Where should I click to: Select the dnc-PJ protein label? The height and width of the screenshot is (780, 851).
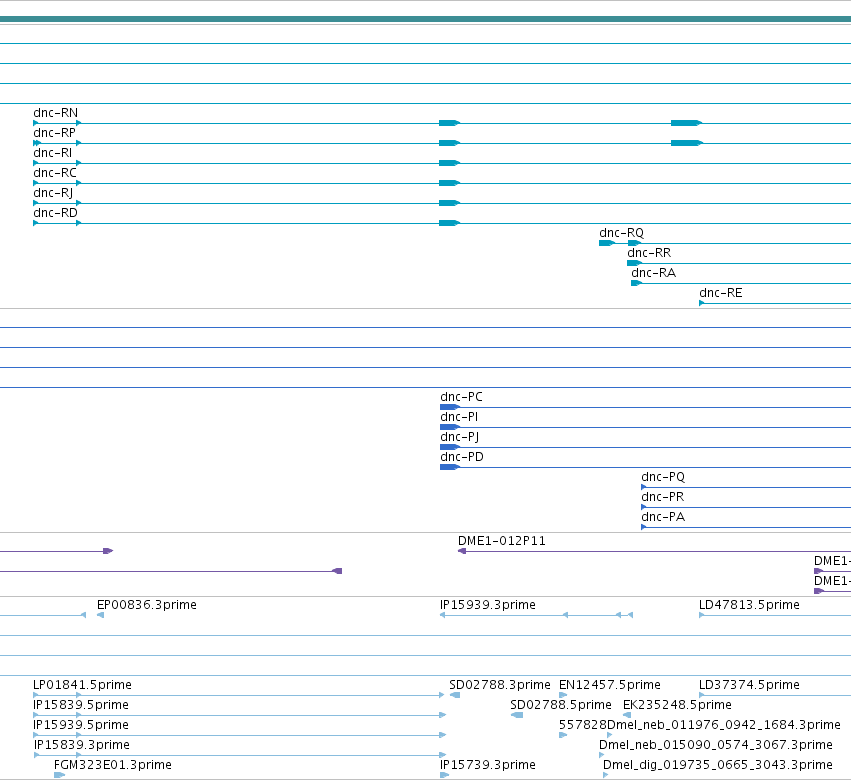[460, 437]
